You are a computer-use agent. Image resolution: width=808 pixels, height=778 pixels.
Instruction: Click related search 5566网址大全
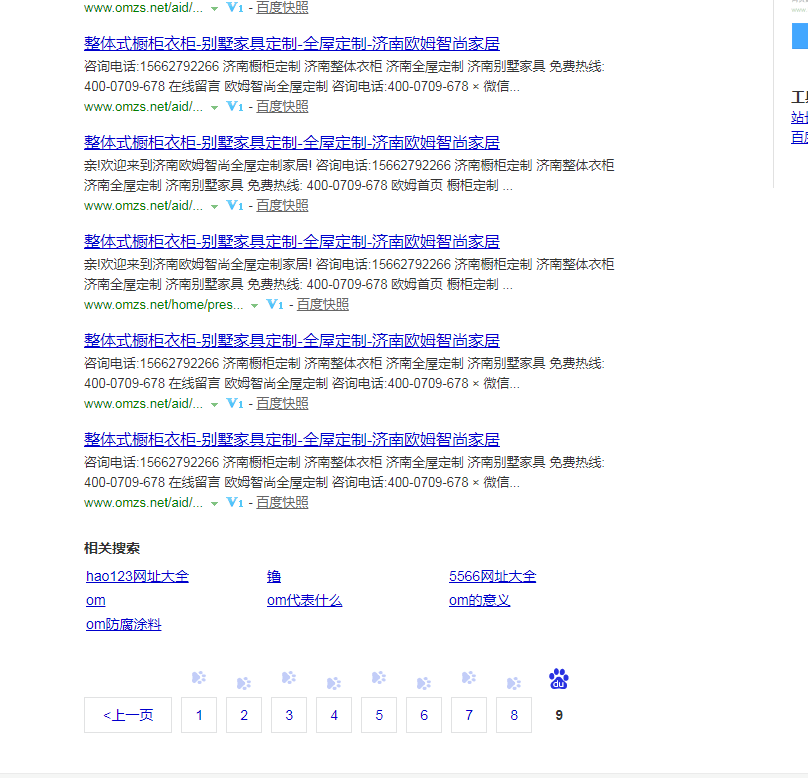[492, 576]
